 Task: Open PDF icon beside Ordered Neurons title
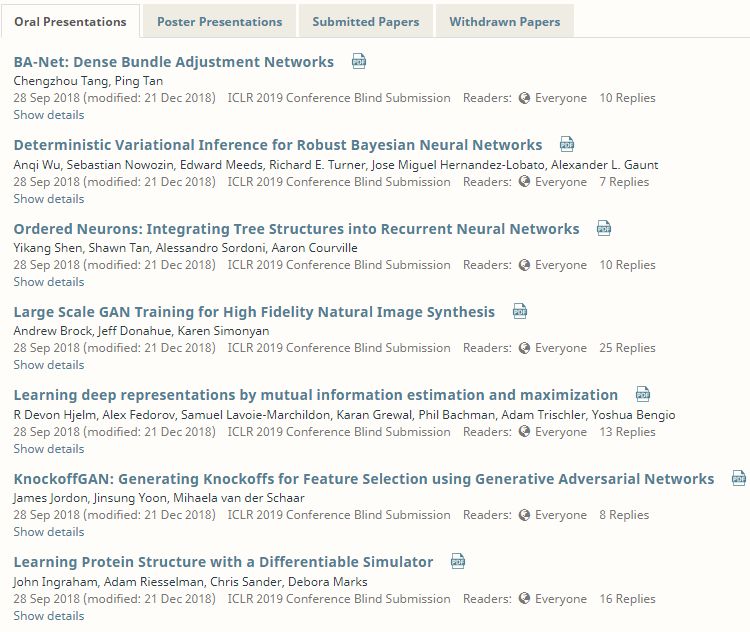pos(604,228)
